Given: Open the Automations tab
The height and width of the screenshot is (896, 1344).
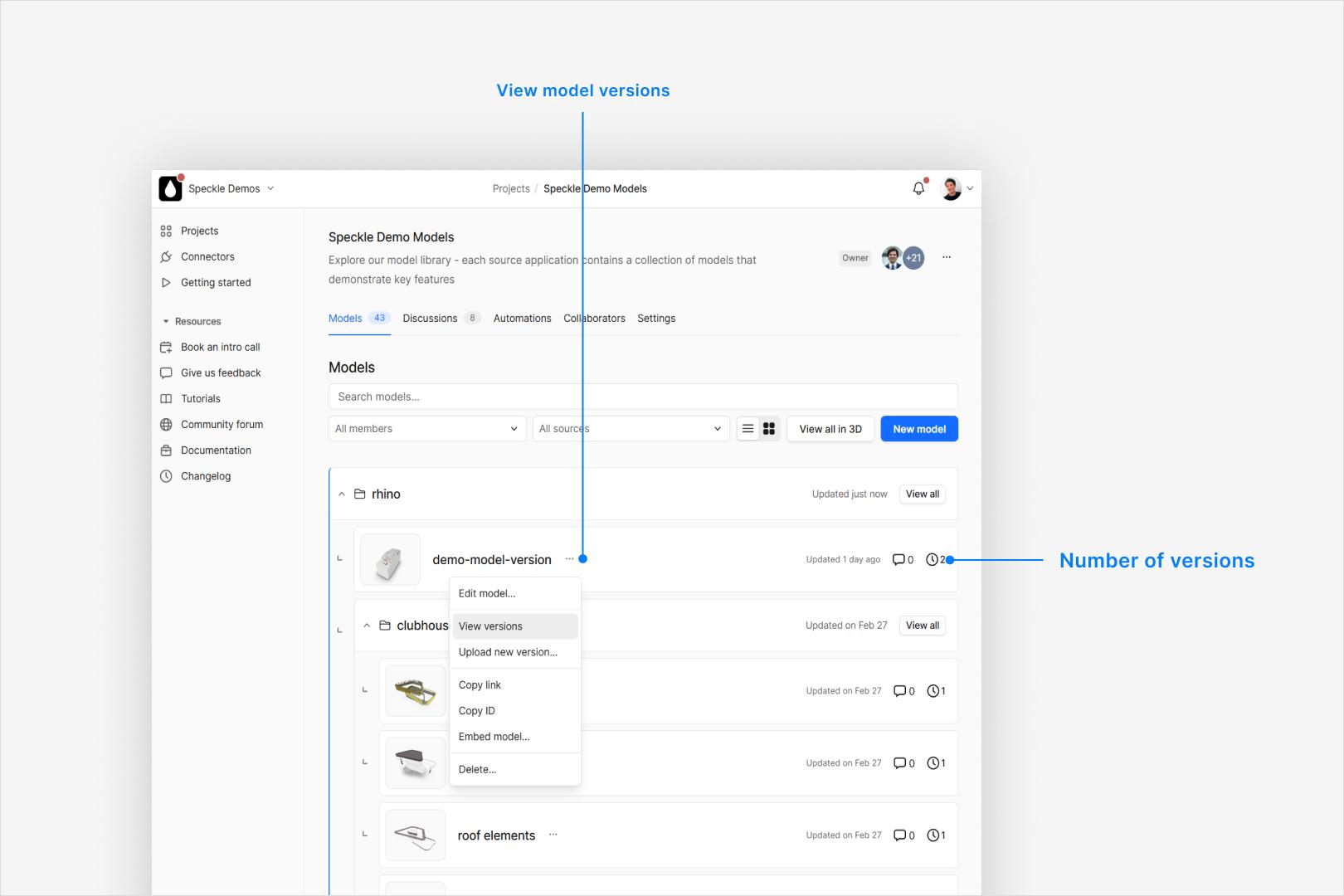Looking at the screenshot, I should click(x=522, y=318).
